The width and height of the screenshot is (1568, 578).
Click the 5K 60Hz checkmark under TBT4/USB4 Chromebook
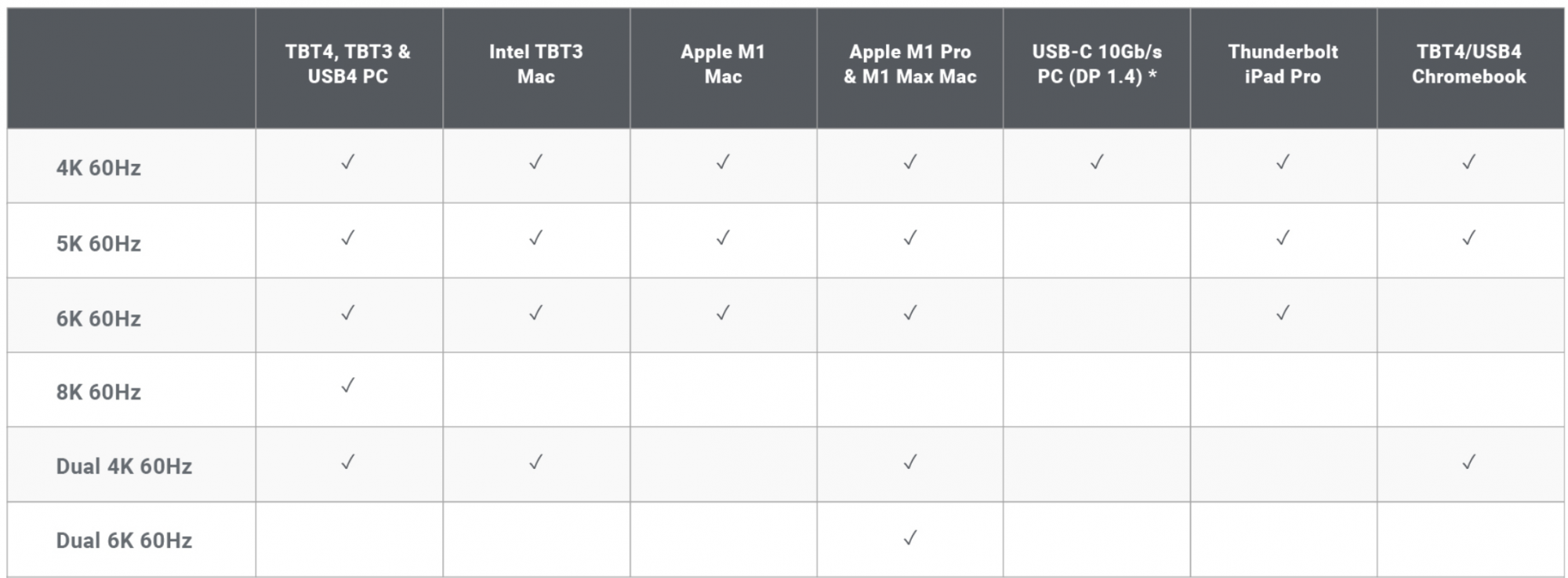point(1469,237)
